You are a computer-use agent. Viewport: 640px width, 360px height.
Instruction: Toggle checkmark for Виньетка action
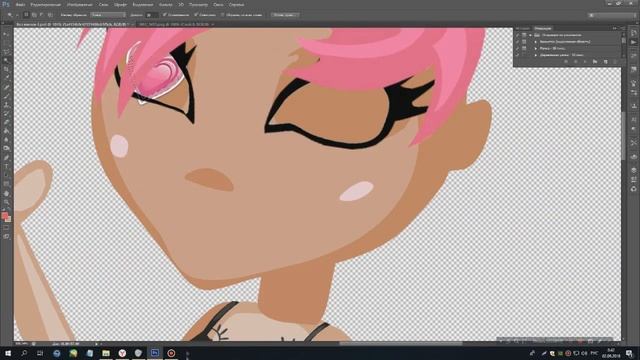pos(518,42)
